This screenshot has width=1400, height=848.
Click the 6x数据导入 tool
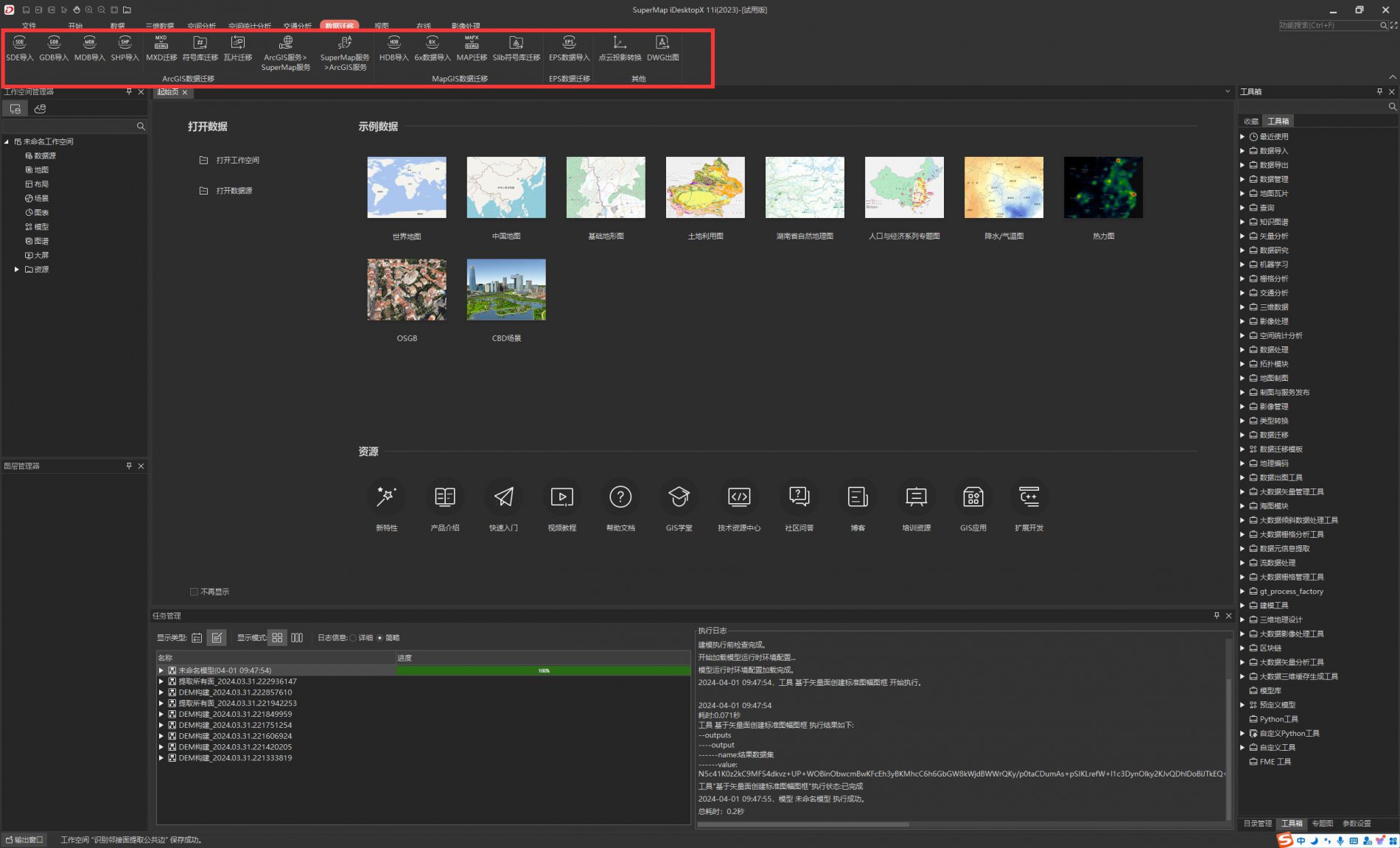[433, 49]
